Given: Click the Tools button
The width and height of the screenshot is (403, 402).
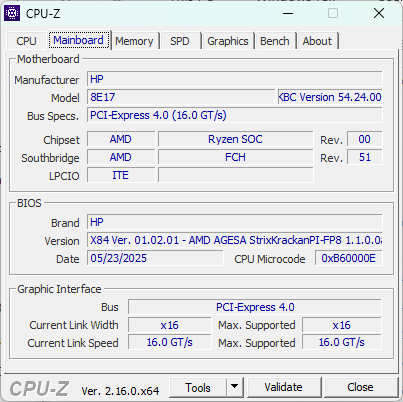Looking at the screenshot, I should tap(198, 387).
